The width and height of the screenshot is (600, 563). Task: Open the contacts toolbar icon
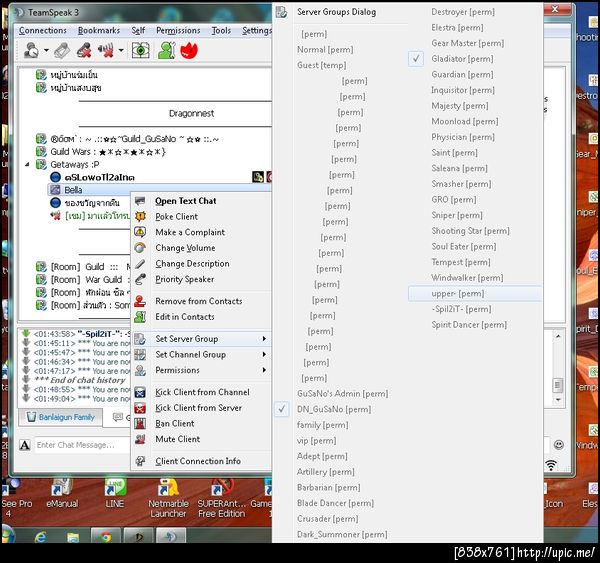pyautogui.click(x=167, y=50)
